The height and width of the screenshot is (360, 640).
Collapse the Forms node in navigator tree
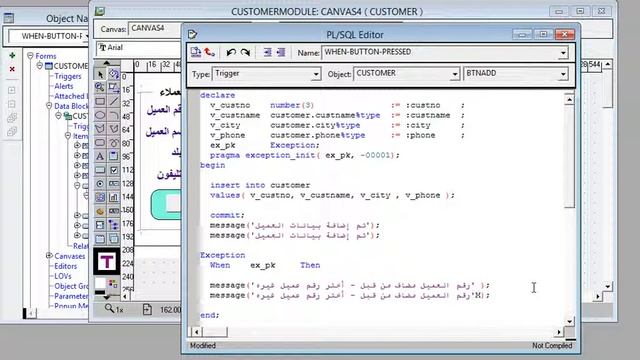pyautogui.click(x=30, y=56)
